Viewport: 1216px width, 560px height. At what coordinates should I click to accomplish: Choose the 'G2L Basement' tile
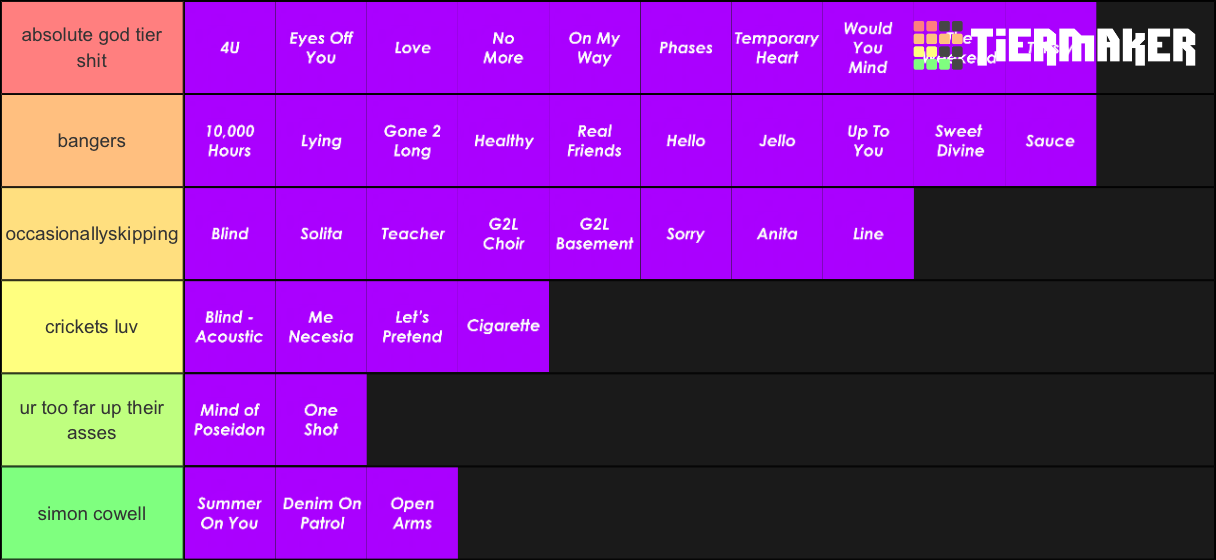tap(595, 234)
